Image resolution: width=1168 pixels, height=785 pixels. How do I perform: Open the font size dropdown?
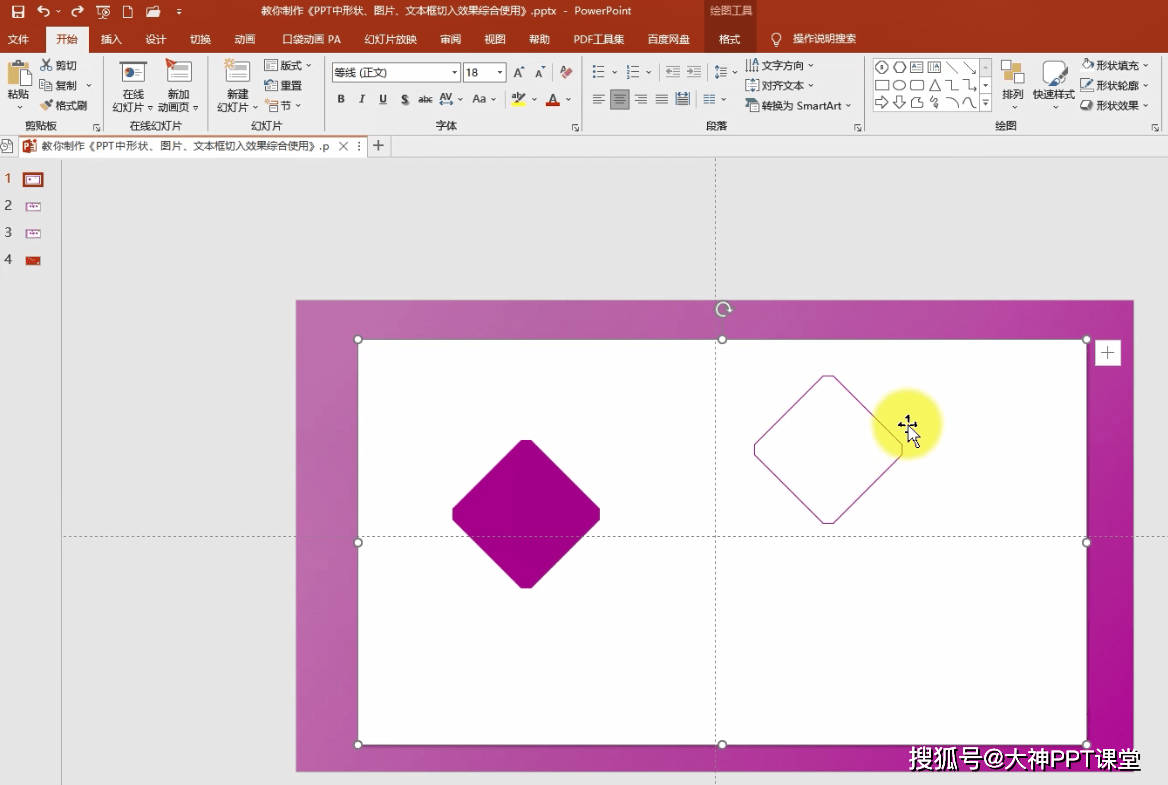500,72
